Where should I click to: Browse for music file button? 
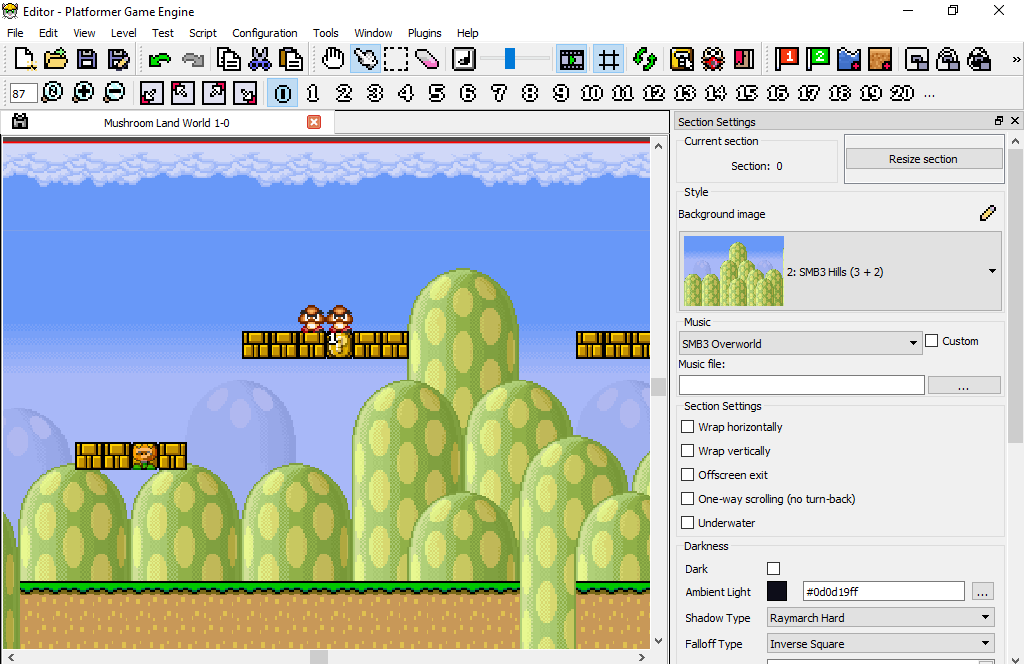point(964,385)
